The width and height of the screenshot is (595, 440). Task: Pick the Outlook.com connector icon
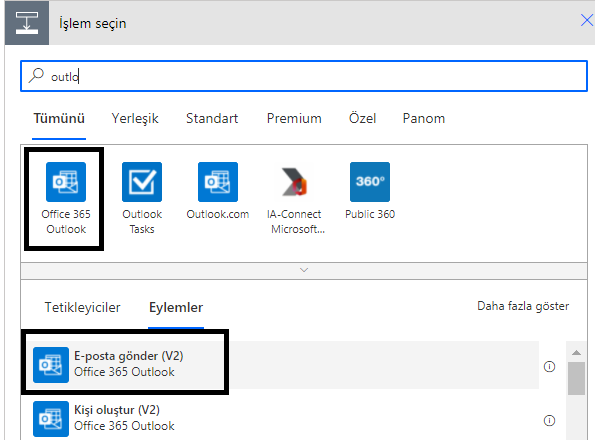click(218, 182)
